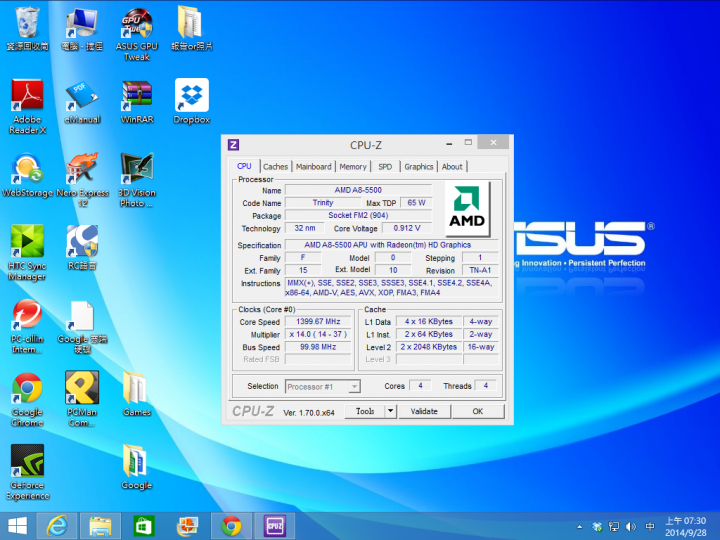The image size is (720, 540).
Task: Launch WinRAR from desktop
Action: [x=137, y=102]
